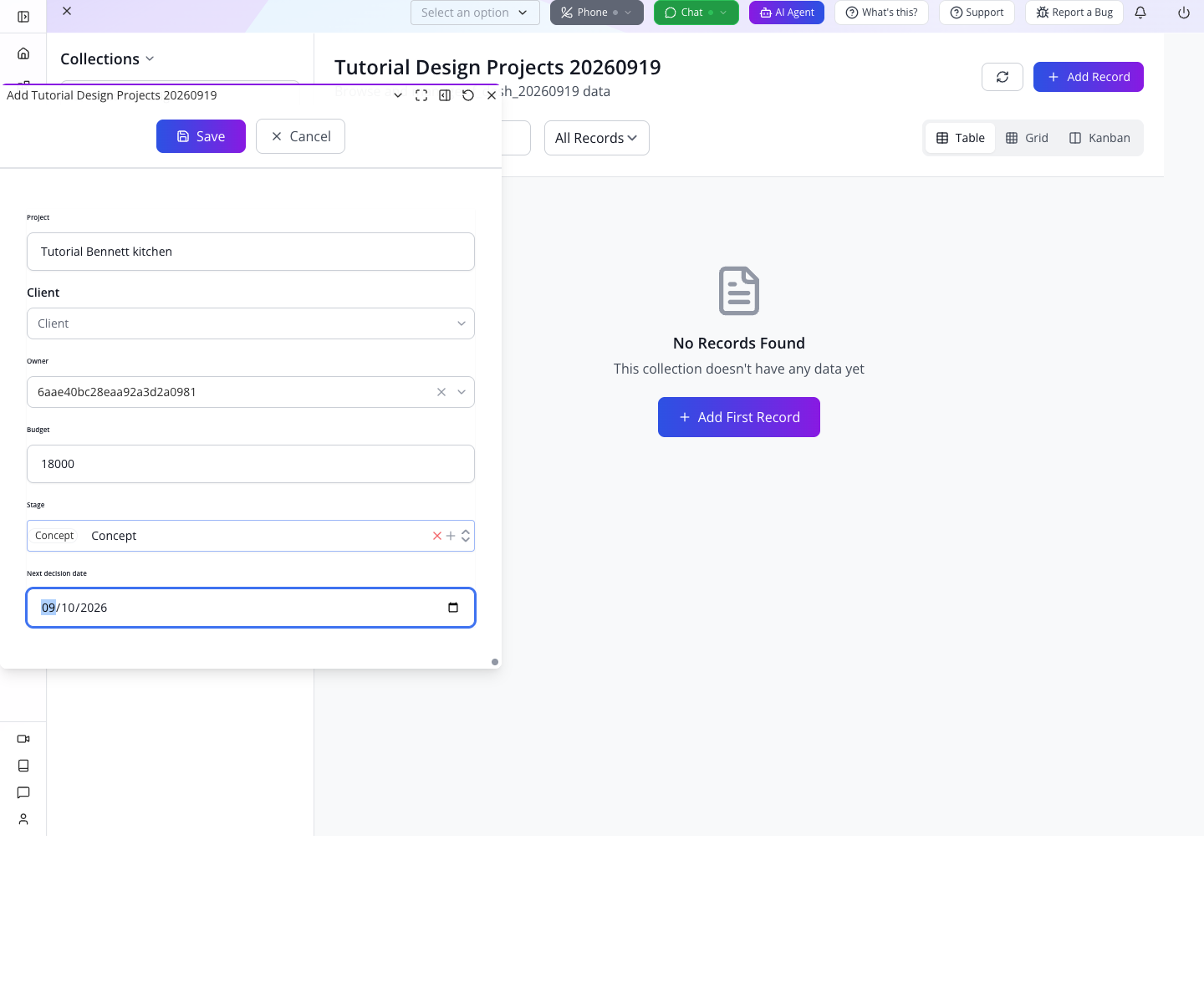This screenshot has height=1003, width=1204.
Task: Clear the Owner field value
Action: click(x=441, y=392)
